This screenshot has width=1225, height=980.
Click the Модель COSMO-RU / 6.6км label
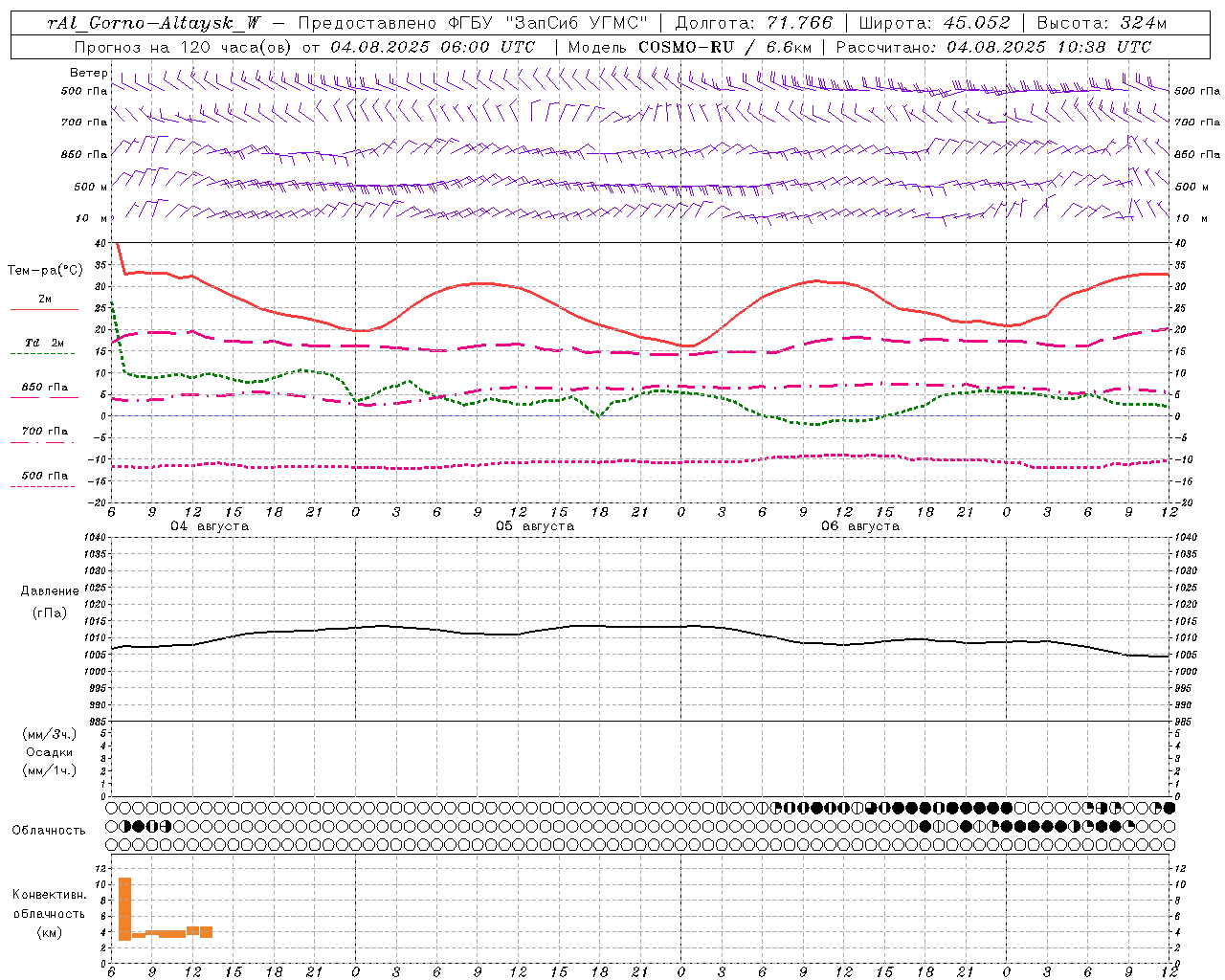tap(689, 47)
